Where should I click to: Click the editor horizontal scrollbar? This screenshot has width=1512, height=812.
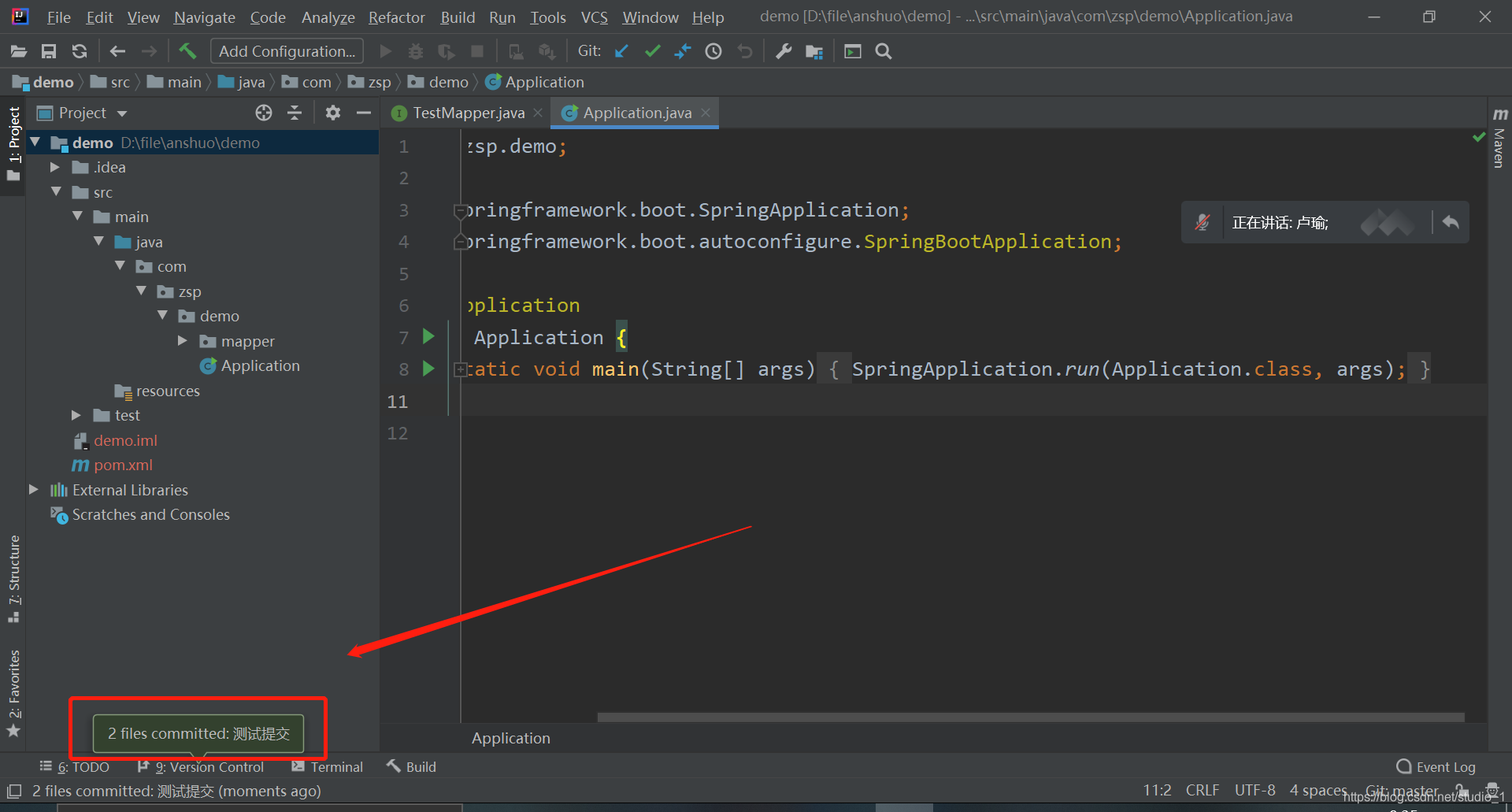1031,717
